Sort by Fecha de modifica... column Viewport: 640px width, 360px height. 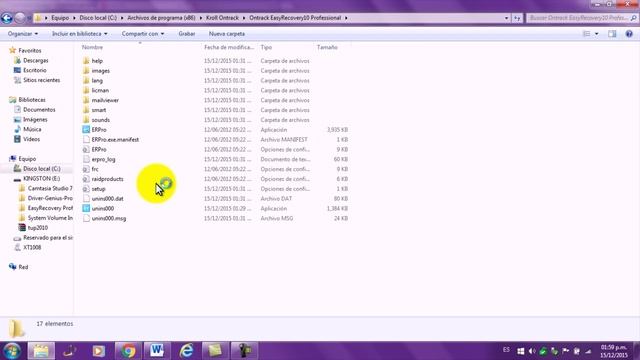click(x=229, y=47)
